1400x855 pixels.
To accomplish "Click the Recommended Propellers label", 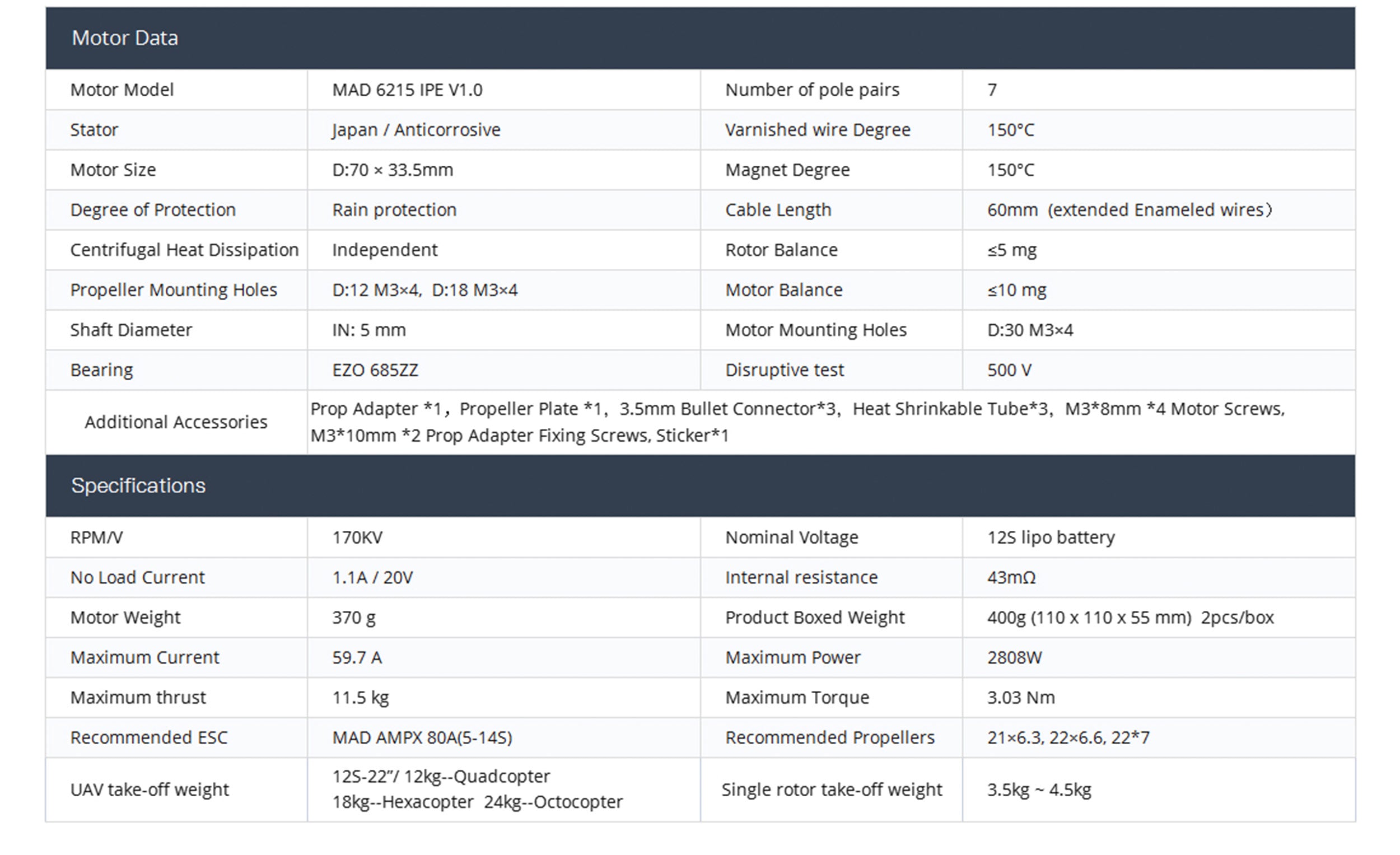I will click(x=829, y=738).
